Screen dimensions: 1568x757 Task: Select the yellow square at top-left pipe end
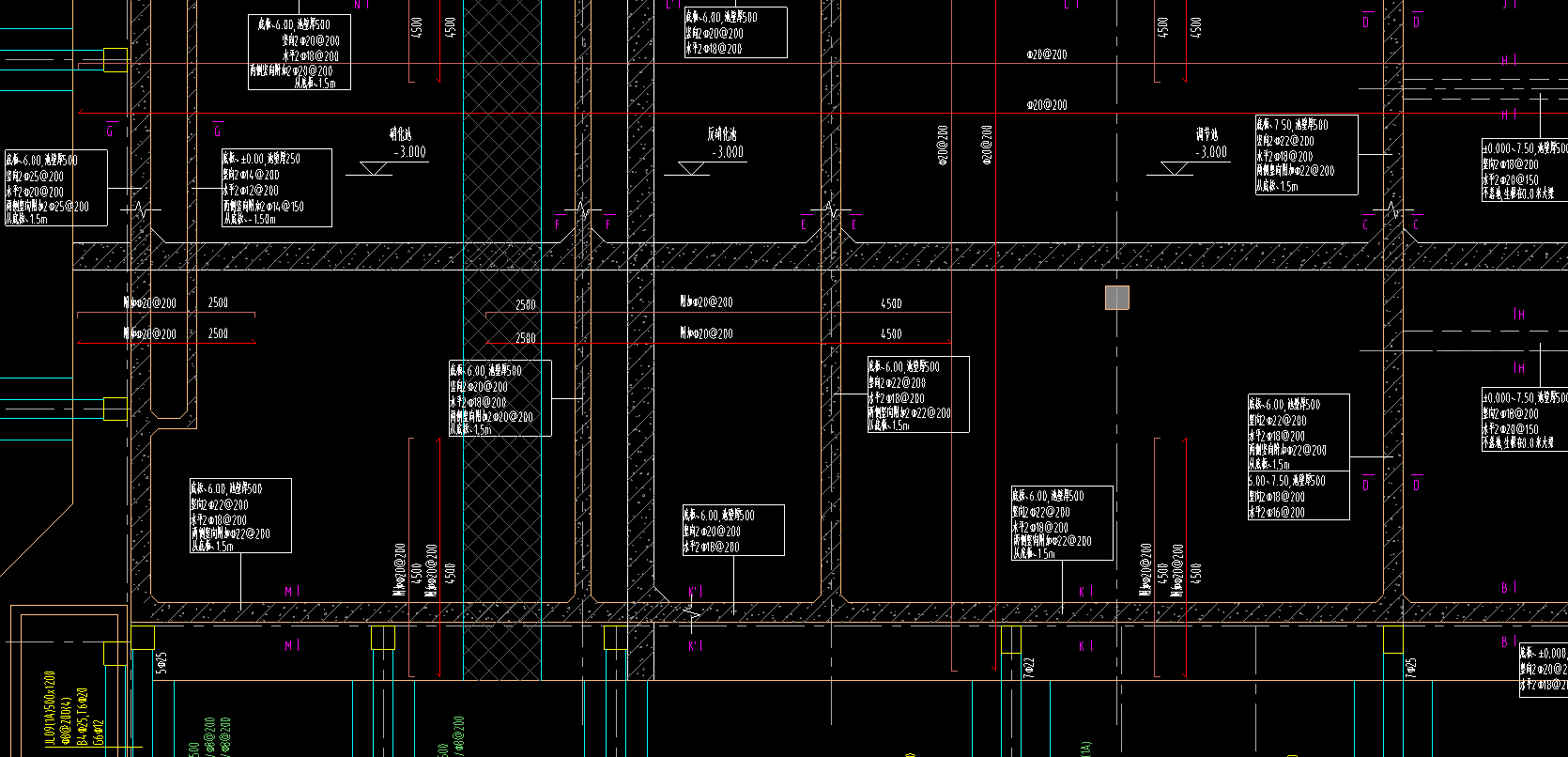coord(115,60)
